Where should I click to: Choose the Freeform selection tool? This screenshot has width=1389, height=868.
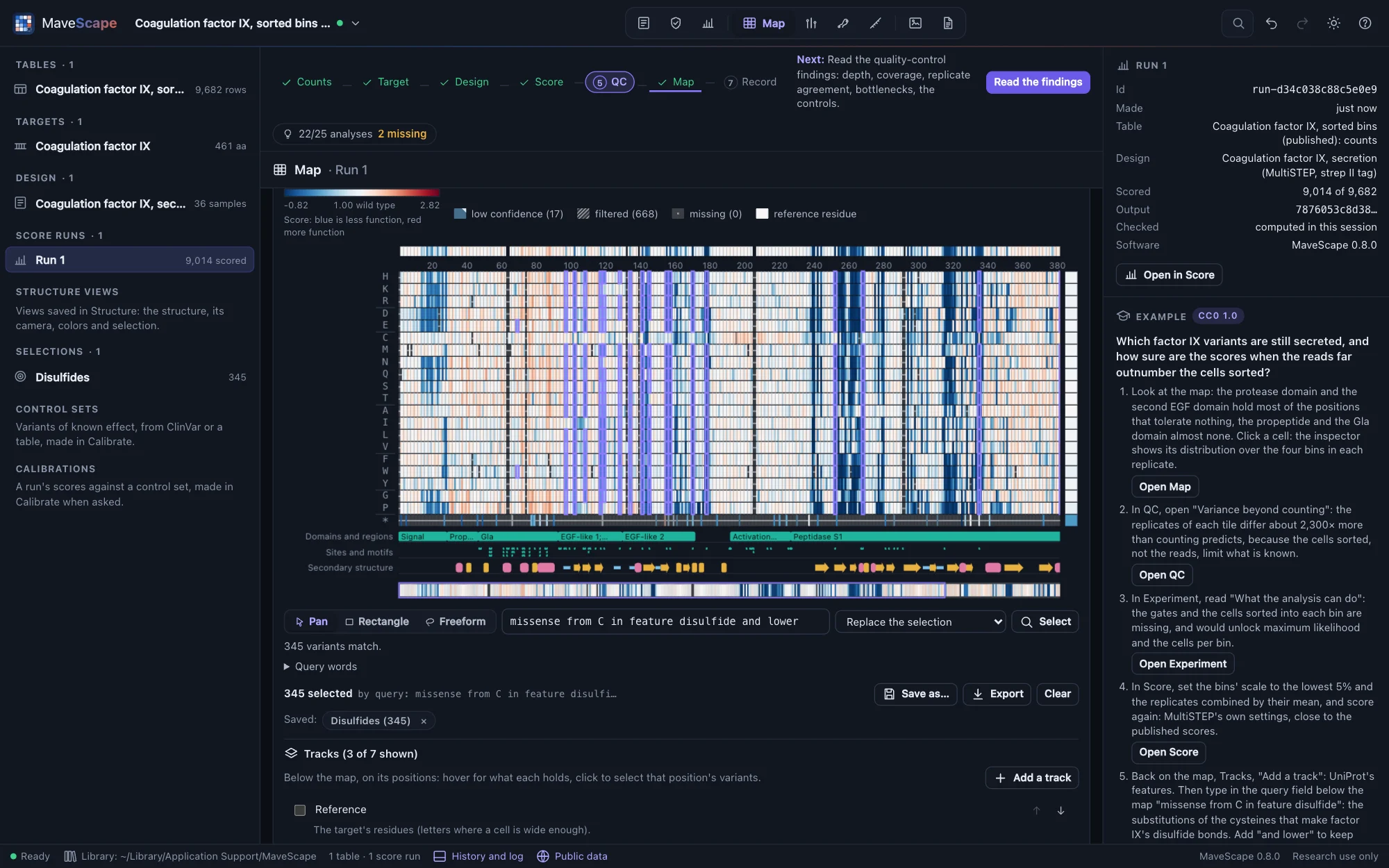pyautogui.click(x=456, y=621)
